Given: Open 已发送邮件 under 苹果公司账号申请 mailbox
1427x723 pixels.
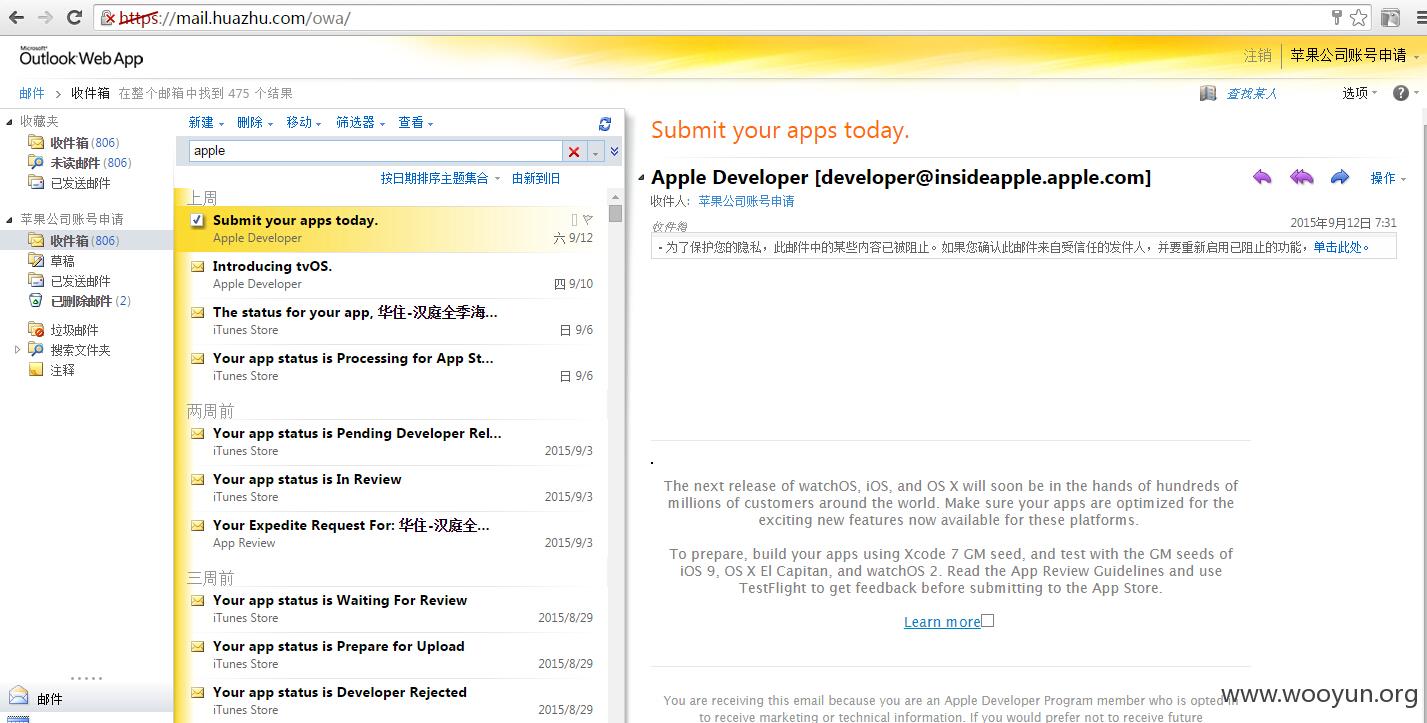Looking at the screenshot, I should point(80,281).
